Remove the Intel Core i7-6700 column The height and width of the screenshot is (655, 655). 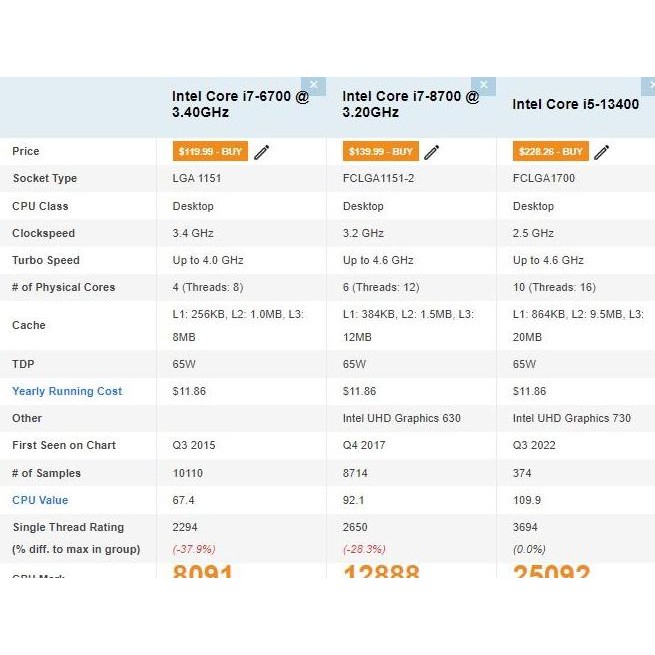pyautogui.click(x=313, y=86)
